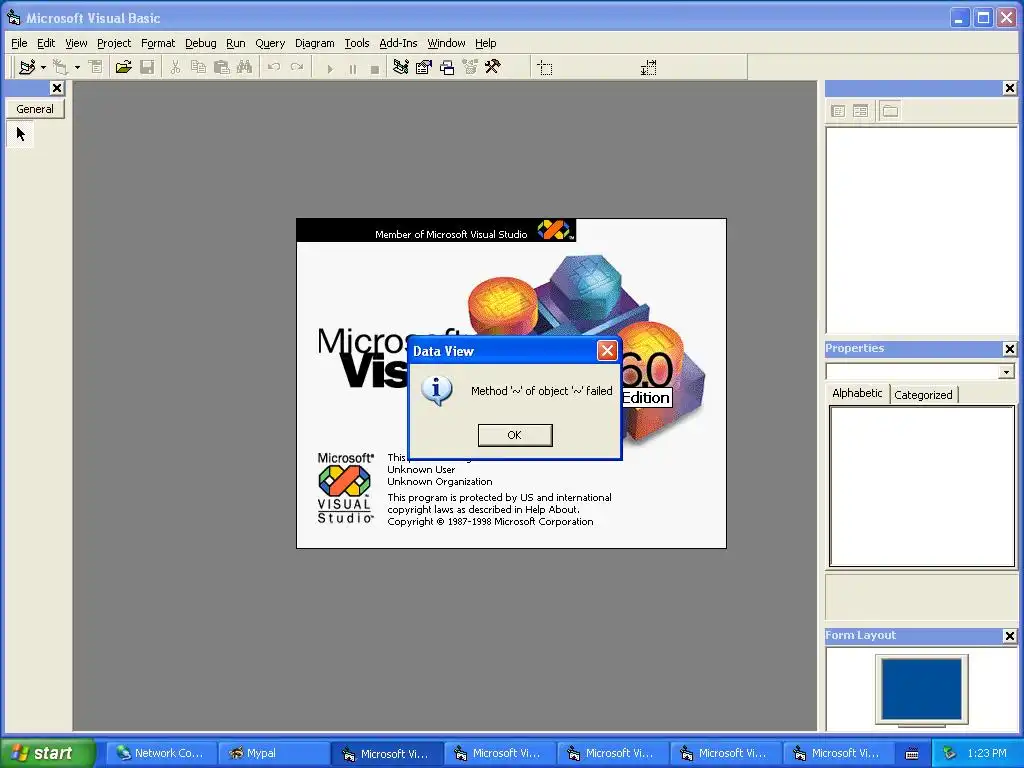Expand the Add Form dropdown arrow
The width and height of the screenshot is (1024, 768).
tap(77, 67)
